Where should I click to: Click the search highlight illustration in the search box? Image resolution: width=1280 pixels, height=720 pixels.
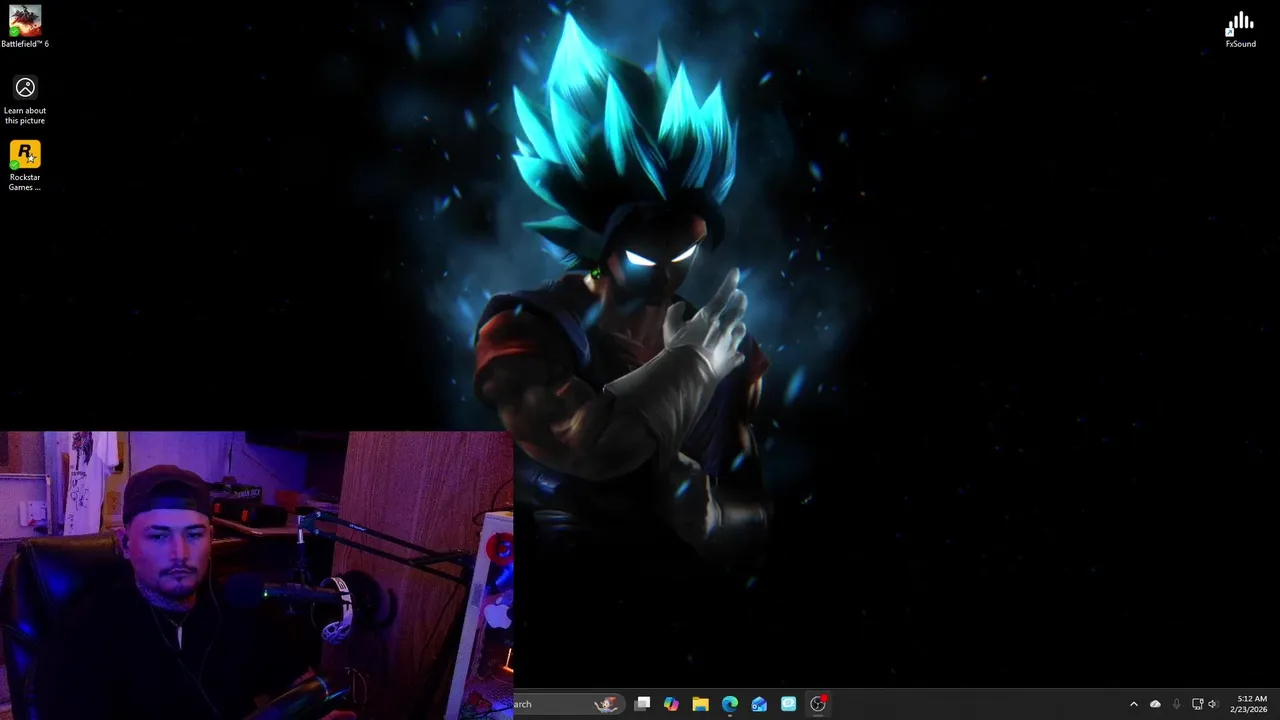(x=606, y=704)
